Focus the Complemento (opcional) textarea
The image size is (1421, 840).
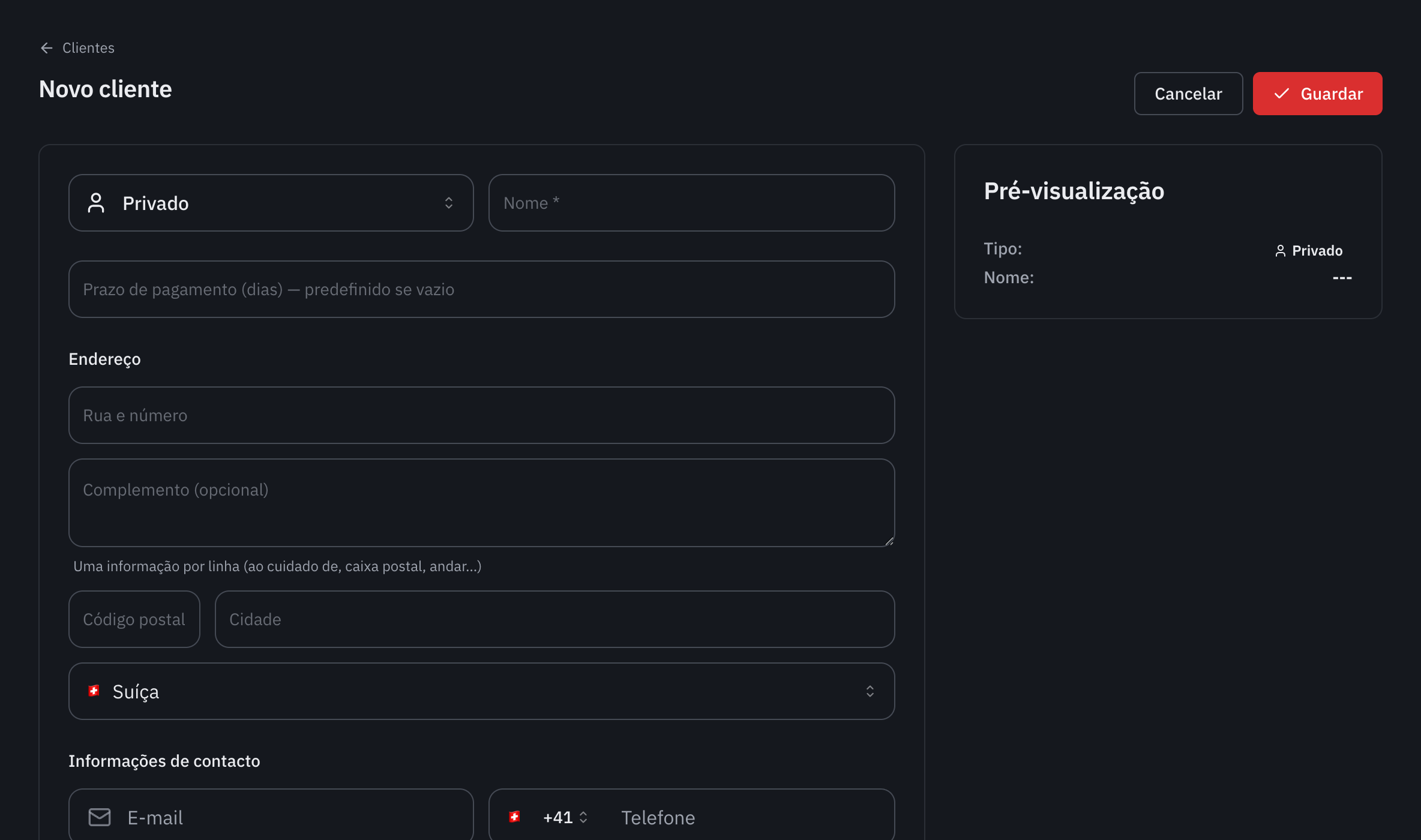(x=481, y=503)
